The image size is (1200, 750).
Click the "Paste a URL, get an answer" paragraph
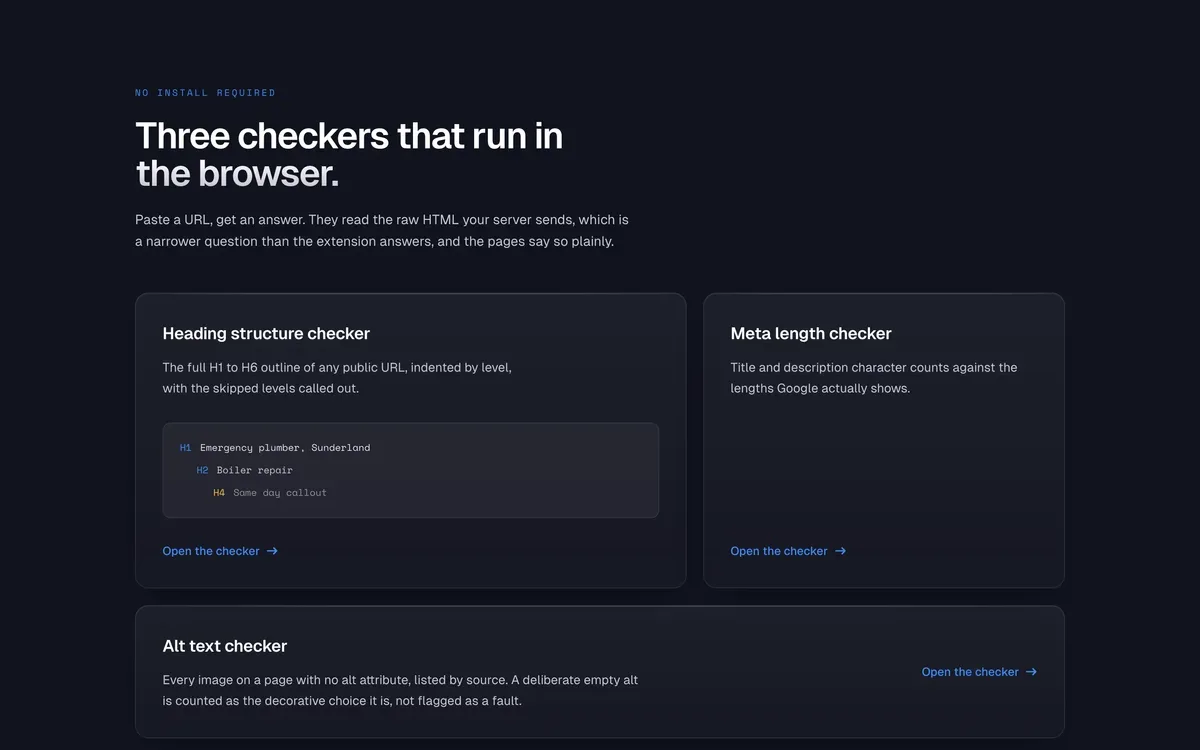382,230
